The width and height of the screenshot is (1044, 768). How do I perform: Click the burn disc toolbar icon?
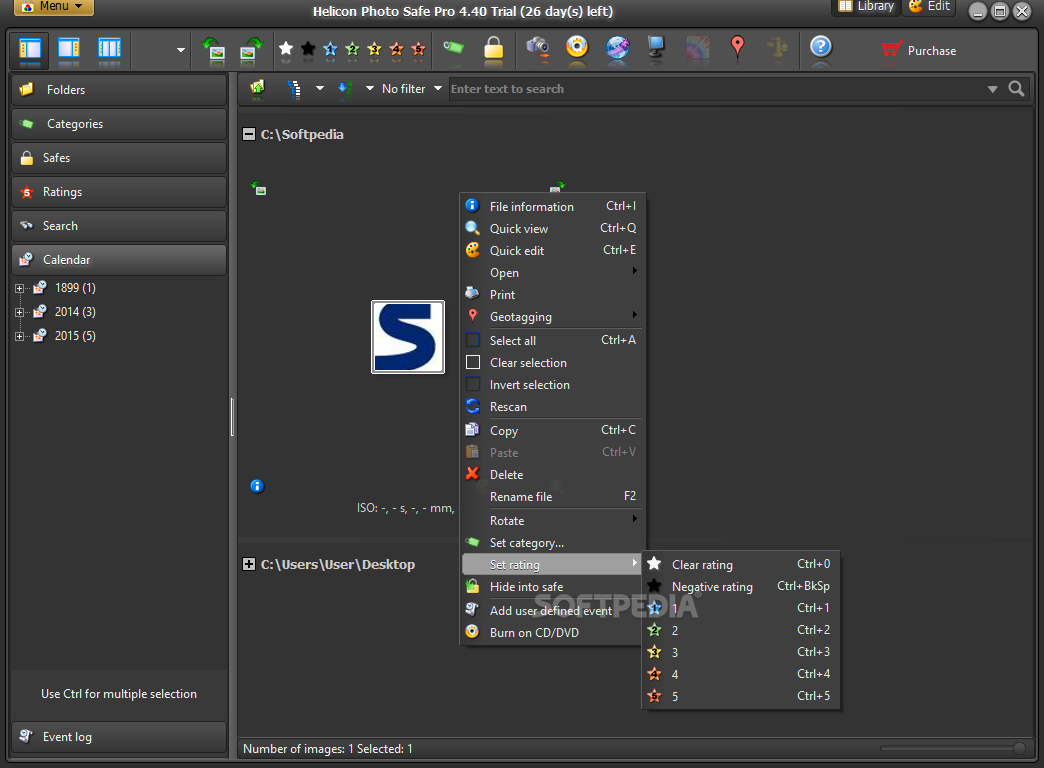(577, 47)
